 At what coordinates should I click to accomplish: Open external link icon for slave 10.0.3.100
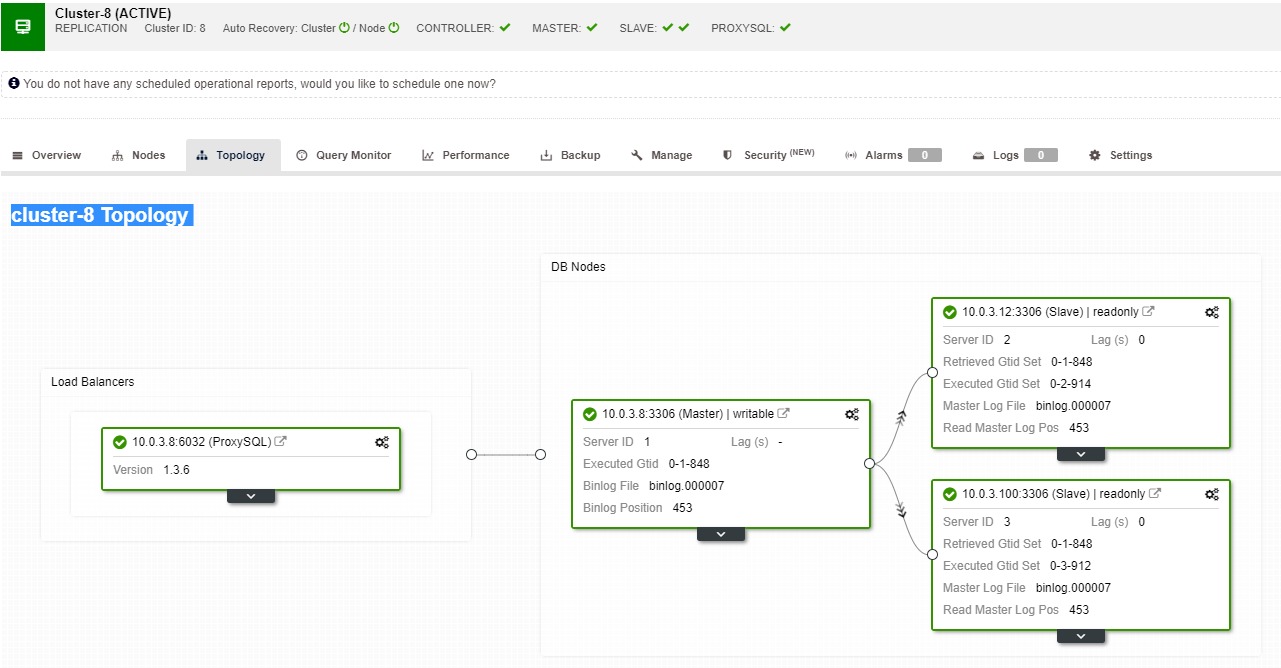click(x=1155, y=493)
